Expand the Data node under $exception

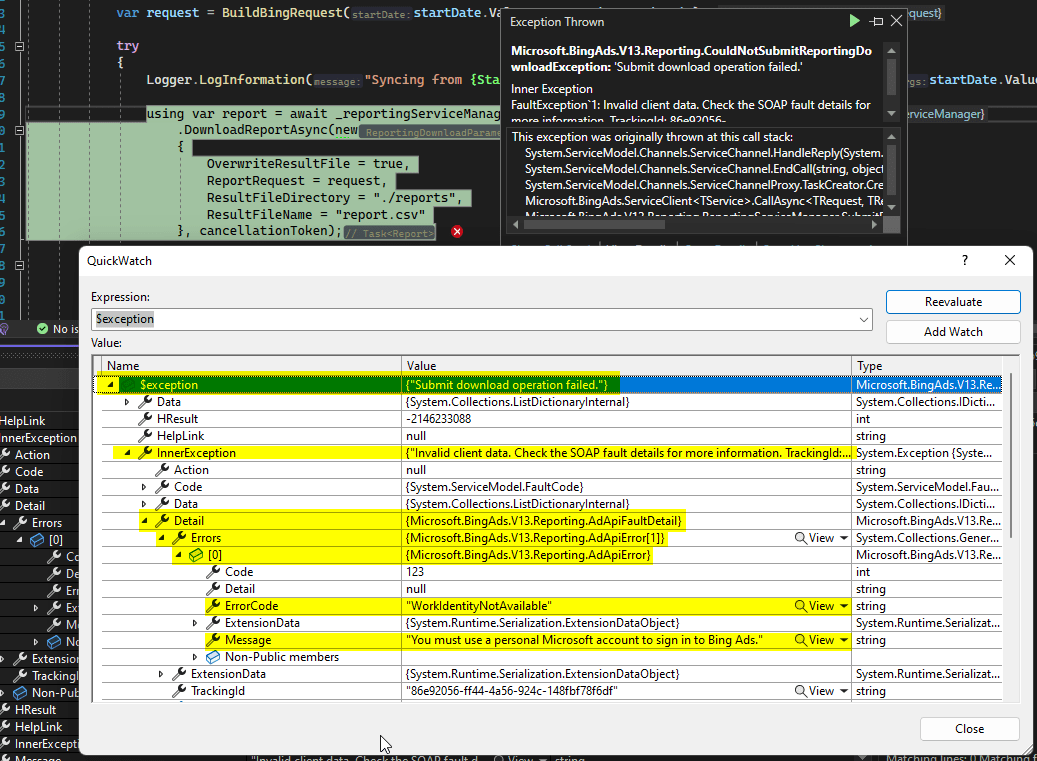click(126, 401)
